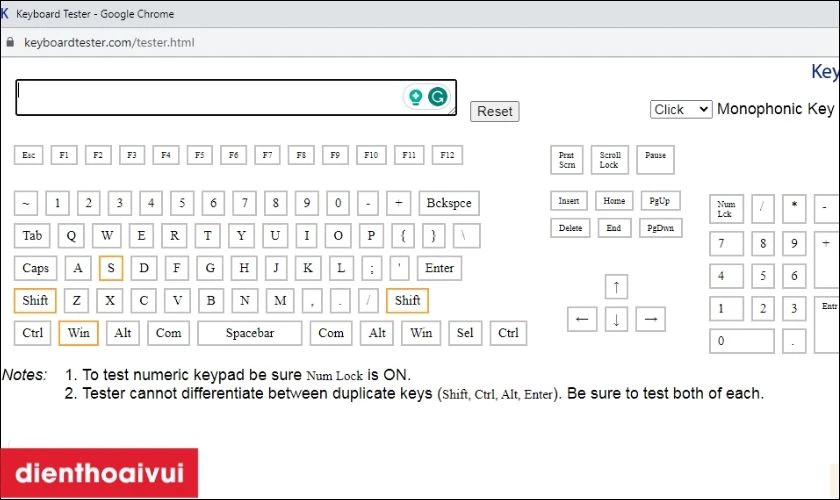Click the M key
Viewport: 840px width, 500px height.
pos(280,301)
